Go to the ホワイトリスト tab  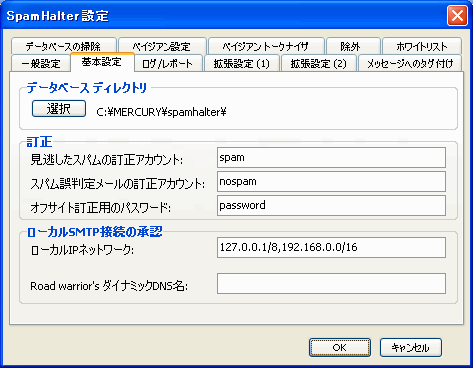pyautogui.click(x=422, y=46)
